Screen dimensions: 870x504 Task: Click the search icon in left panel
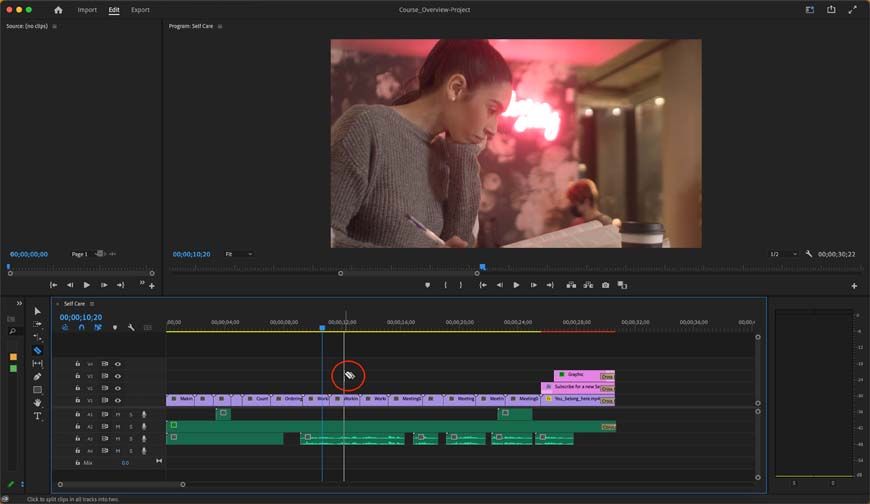[x=12, y=331]
